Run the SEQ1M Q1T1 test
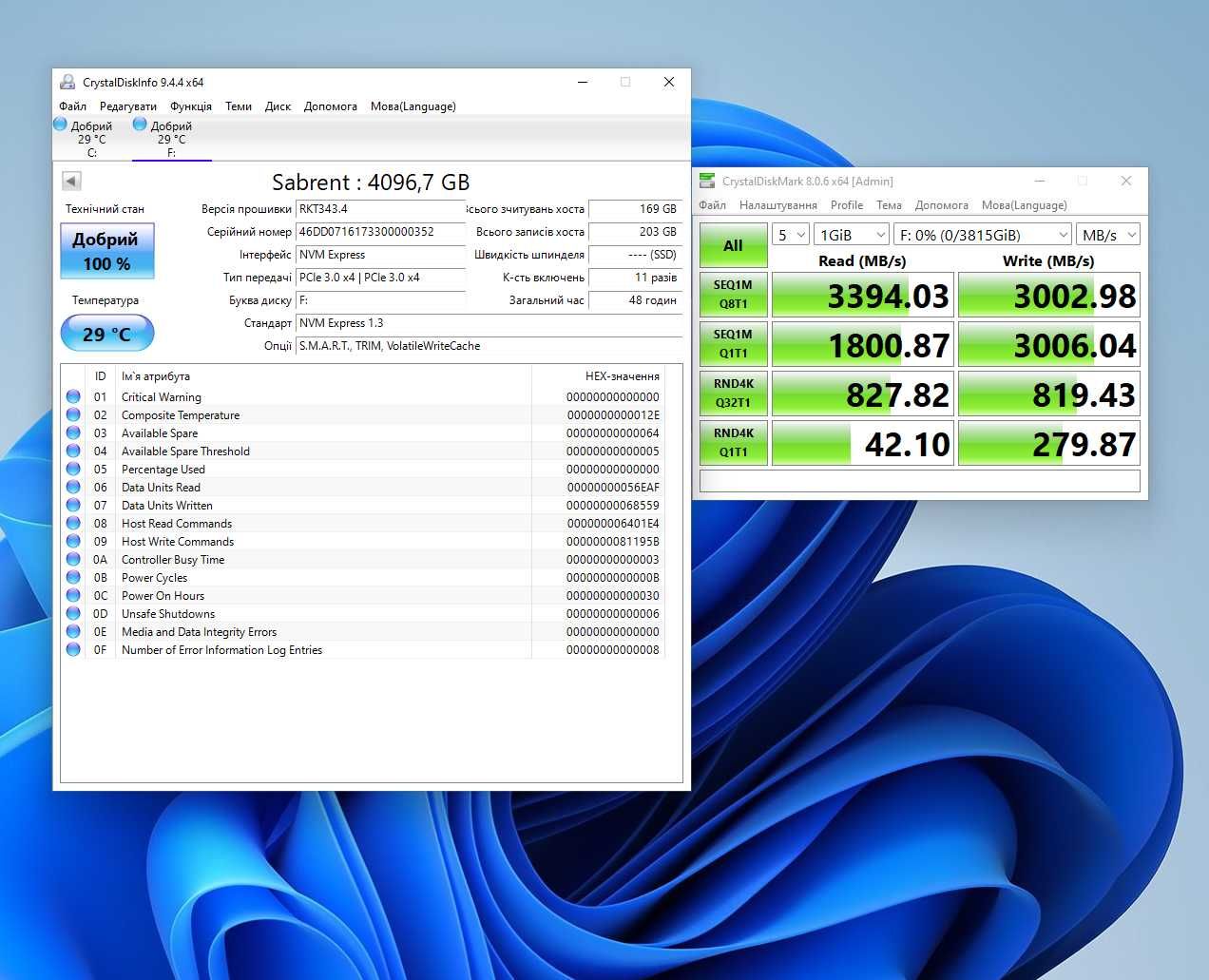This screenshot has width=1209, height=980. [x=733, y=344]
